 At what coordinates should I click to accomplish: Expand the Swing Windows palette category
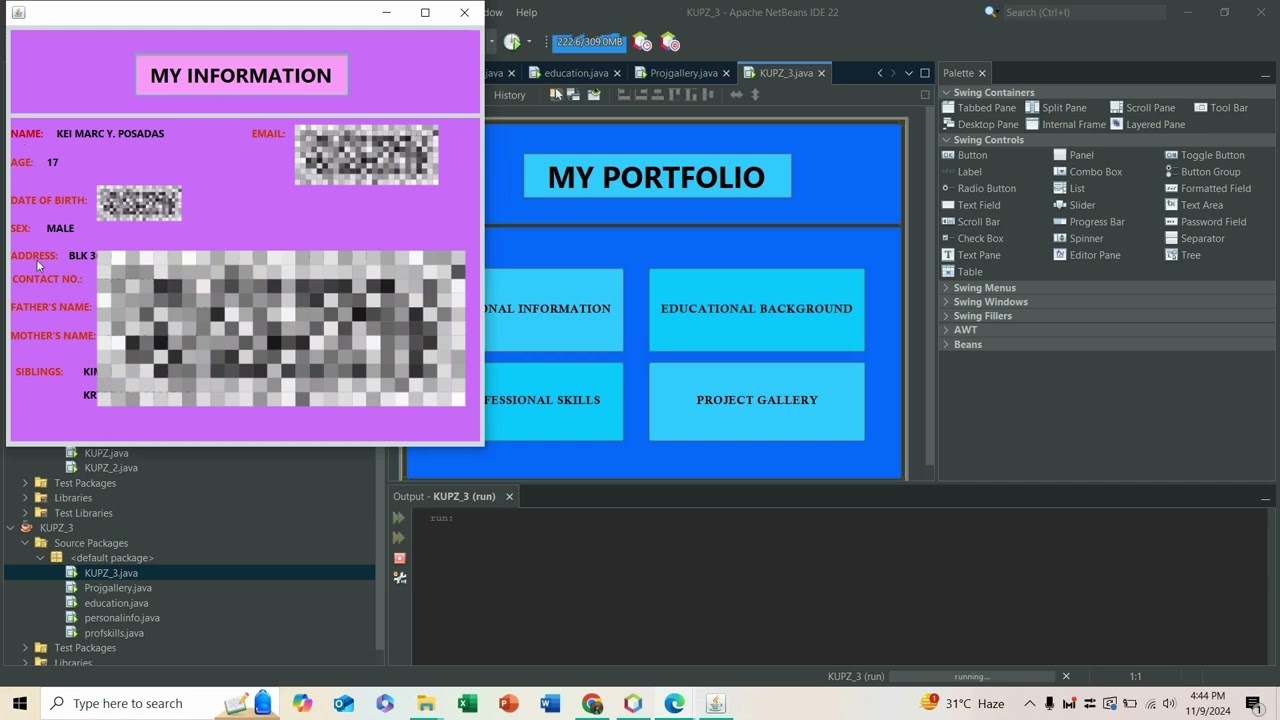click(946, 302)
